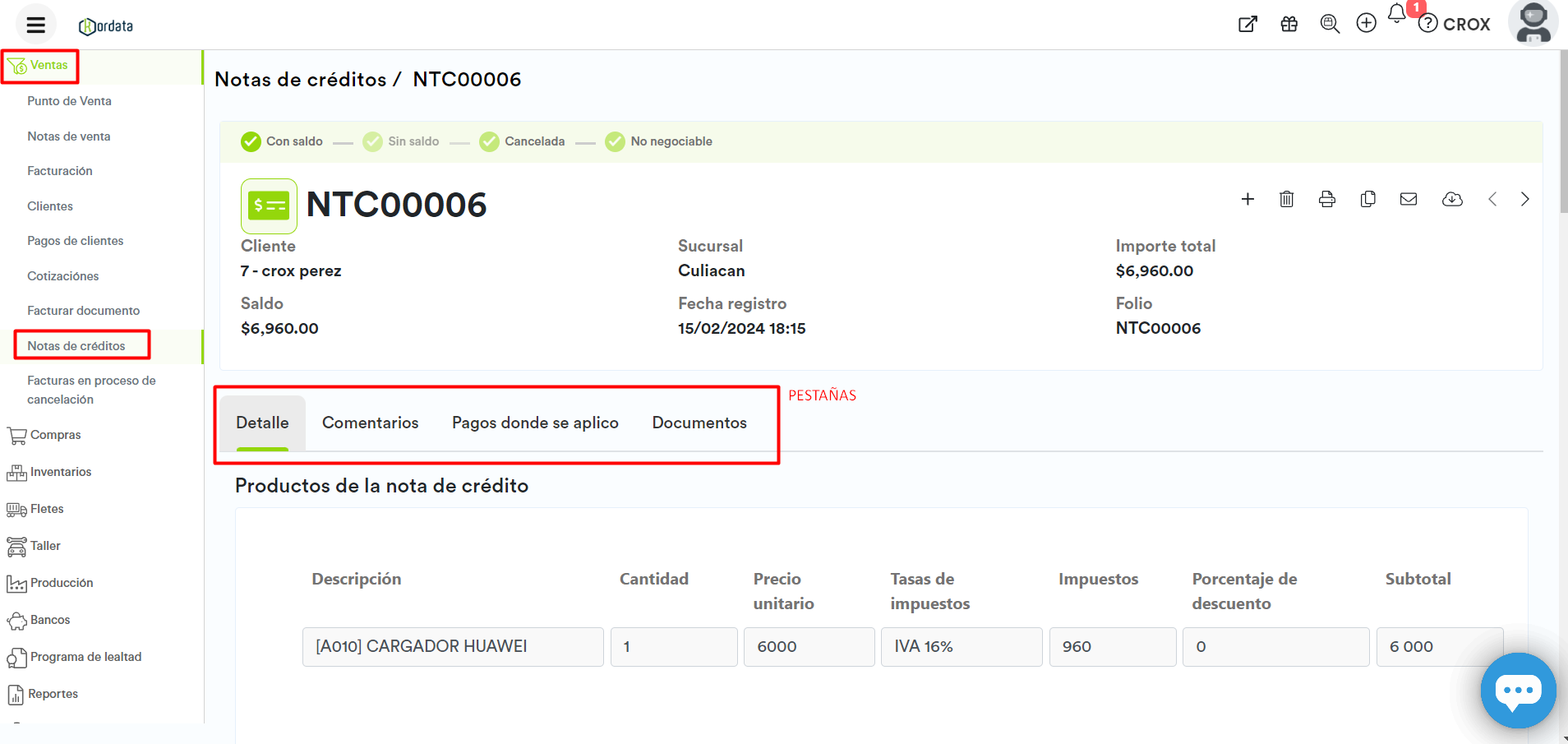
Task: Select the Con saldo status
Action: [282, 141]
